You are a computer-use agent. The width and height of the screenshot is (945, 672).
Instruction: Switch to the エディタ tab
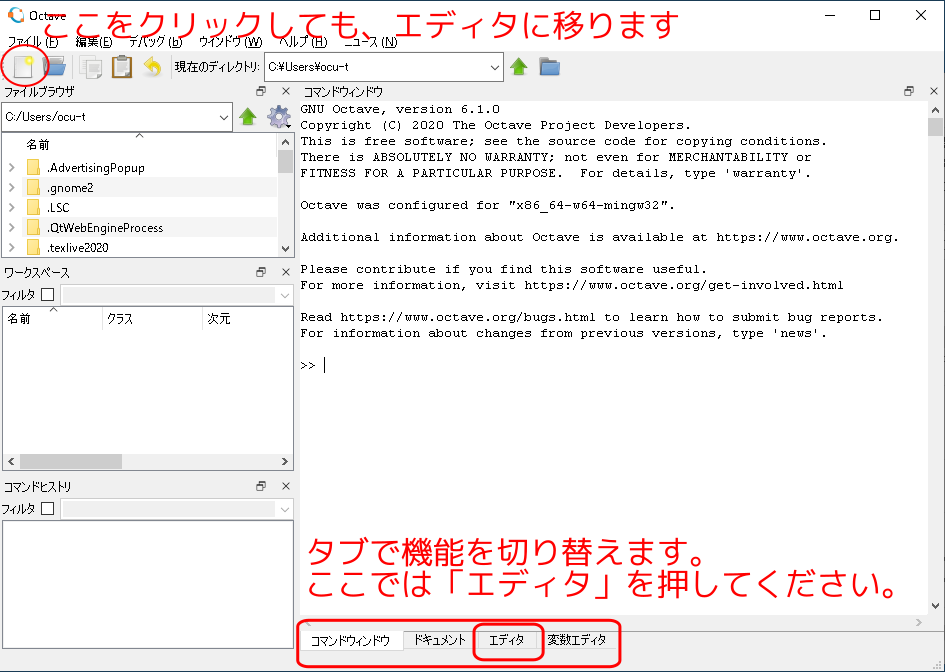[x=507, y=640]
